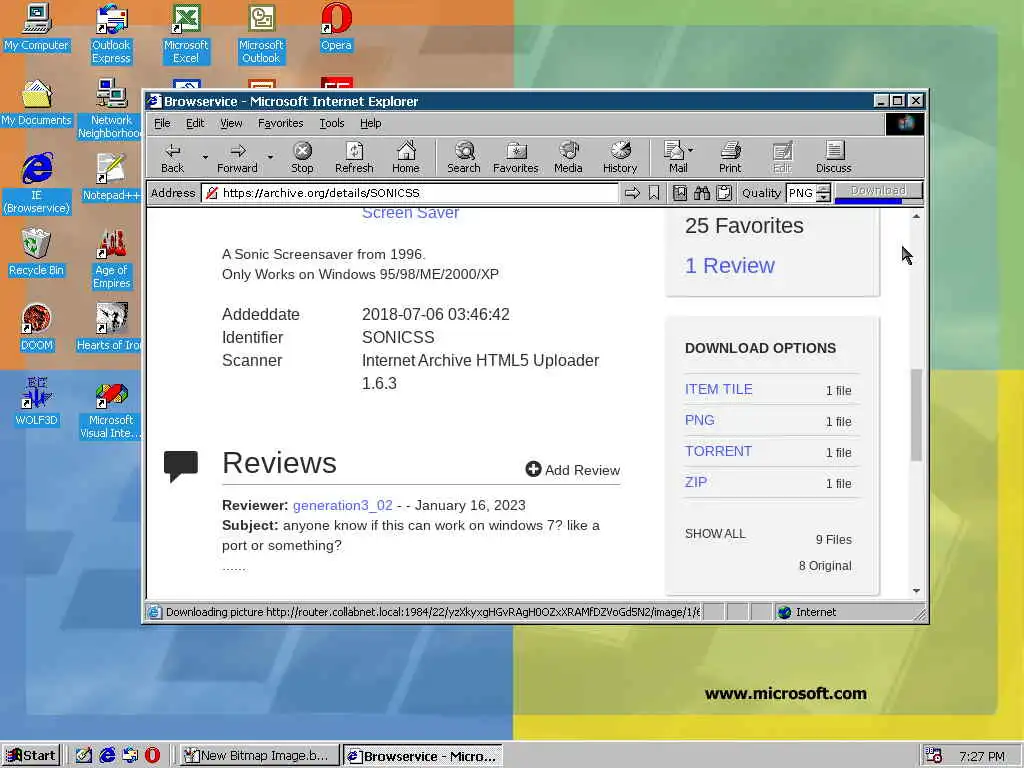This screenshot has height=768, width=1024.
Task: Click the Browservice taskbar button
Action: click(423, 756)
